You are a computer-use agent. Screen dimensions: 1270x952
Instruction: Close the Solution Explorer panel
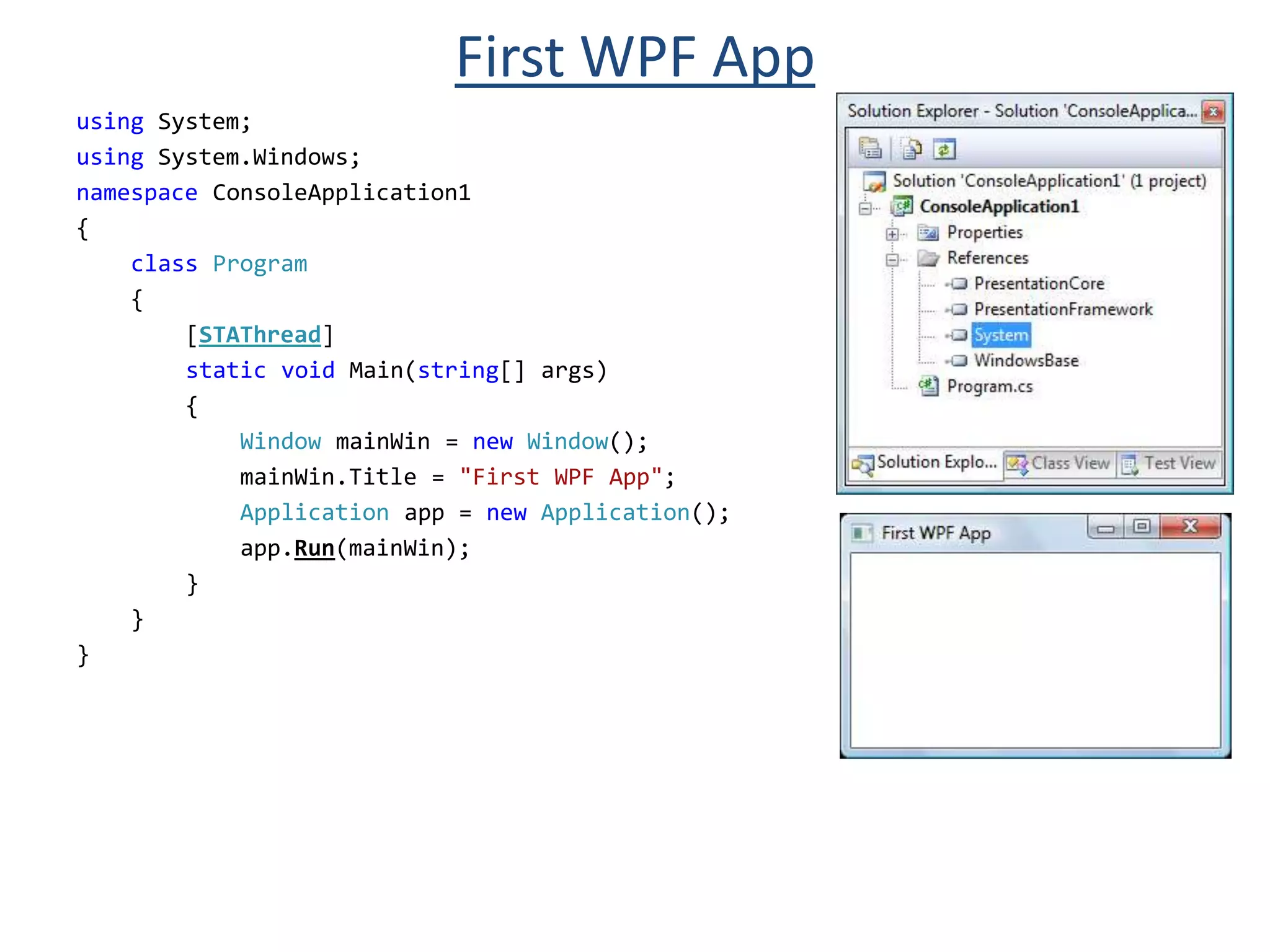(x=1213, y=112)
